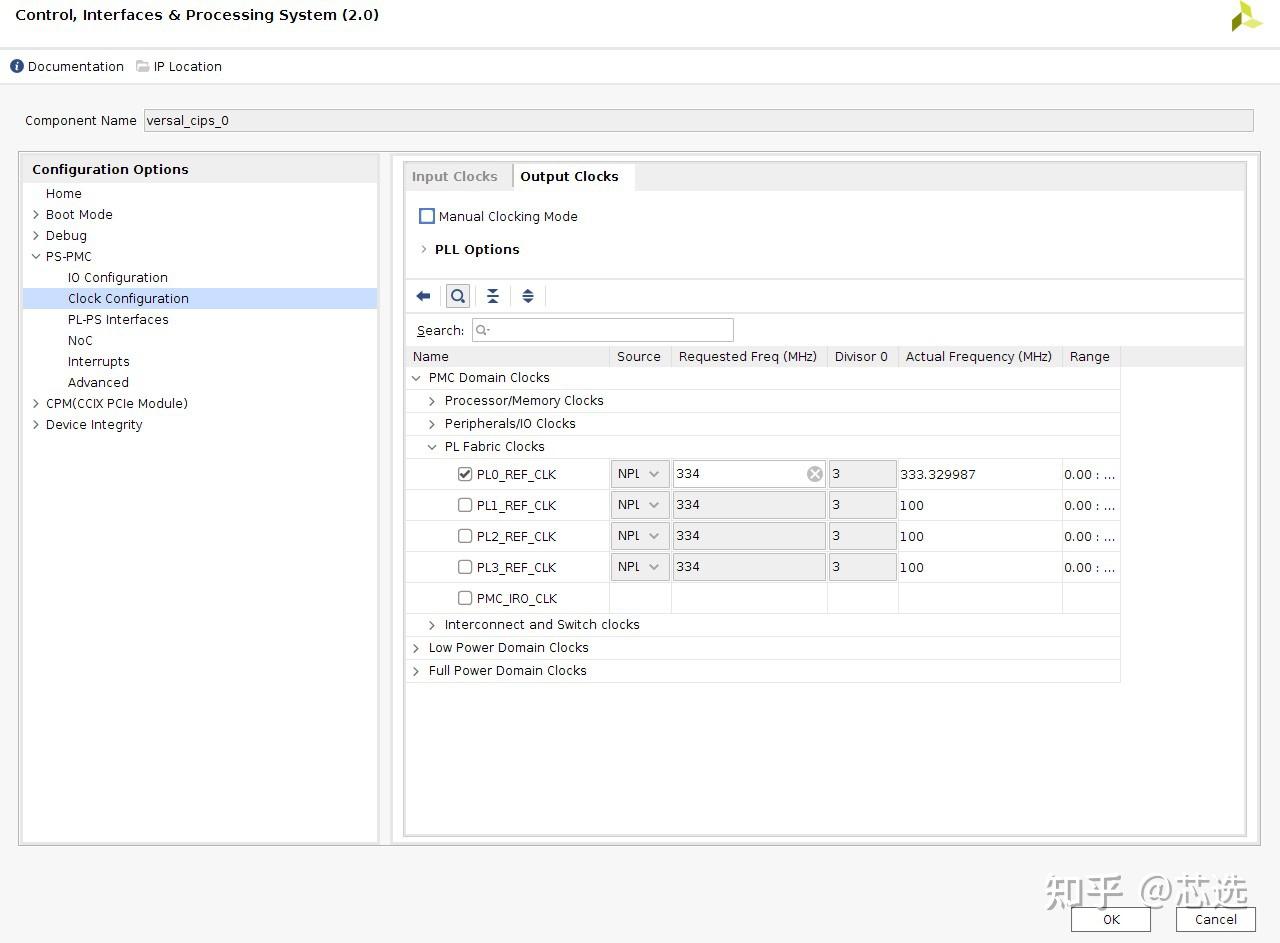Viewport: 1280px width, 943px height.
Task: Enable Manual Clocking Mode checkbox
Action: tap(427, 216)
